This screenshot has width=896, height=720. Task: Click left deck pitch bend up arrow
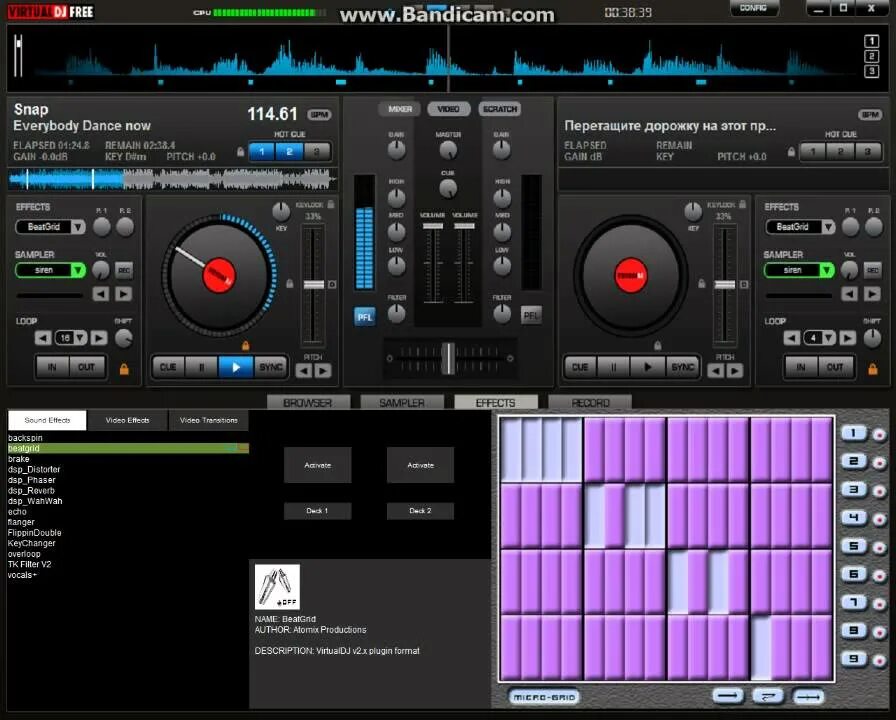pyautogui.click(x=323, y=371)
